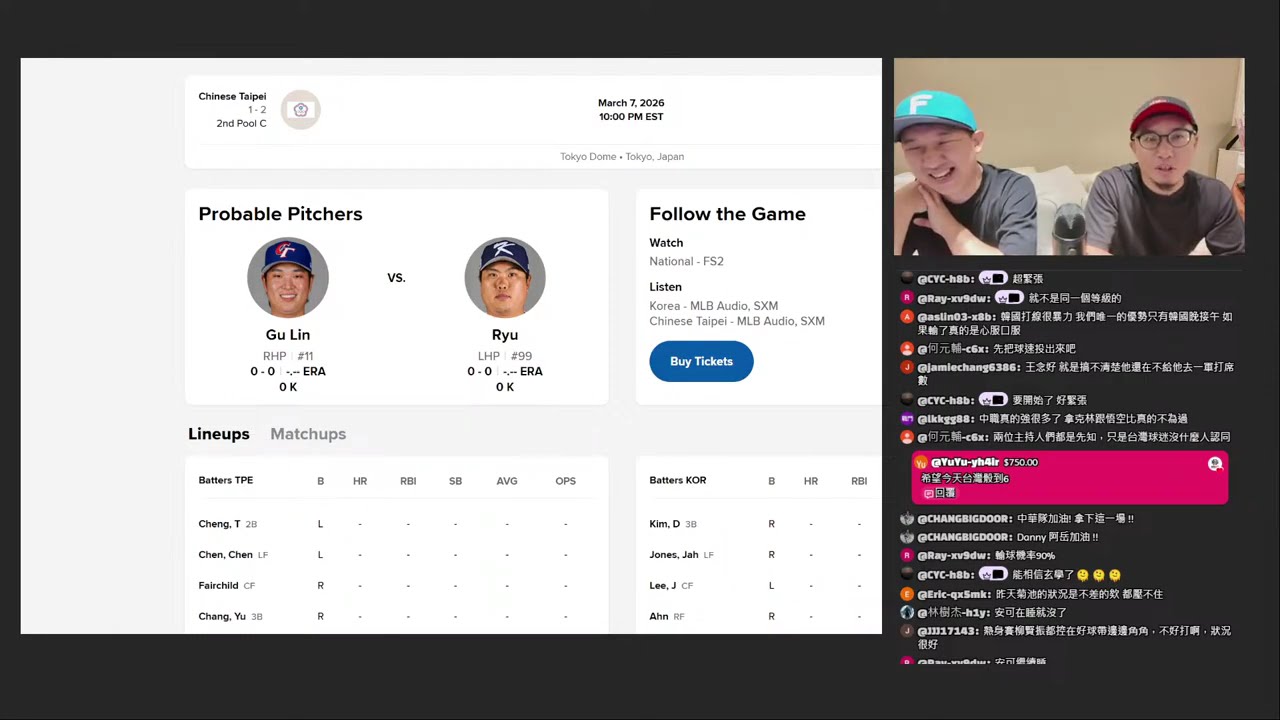Click @aslin03-x8b chat user avatar
The image size is (1280, 720).
click(907, 317)
